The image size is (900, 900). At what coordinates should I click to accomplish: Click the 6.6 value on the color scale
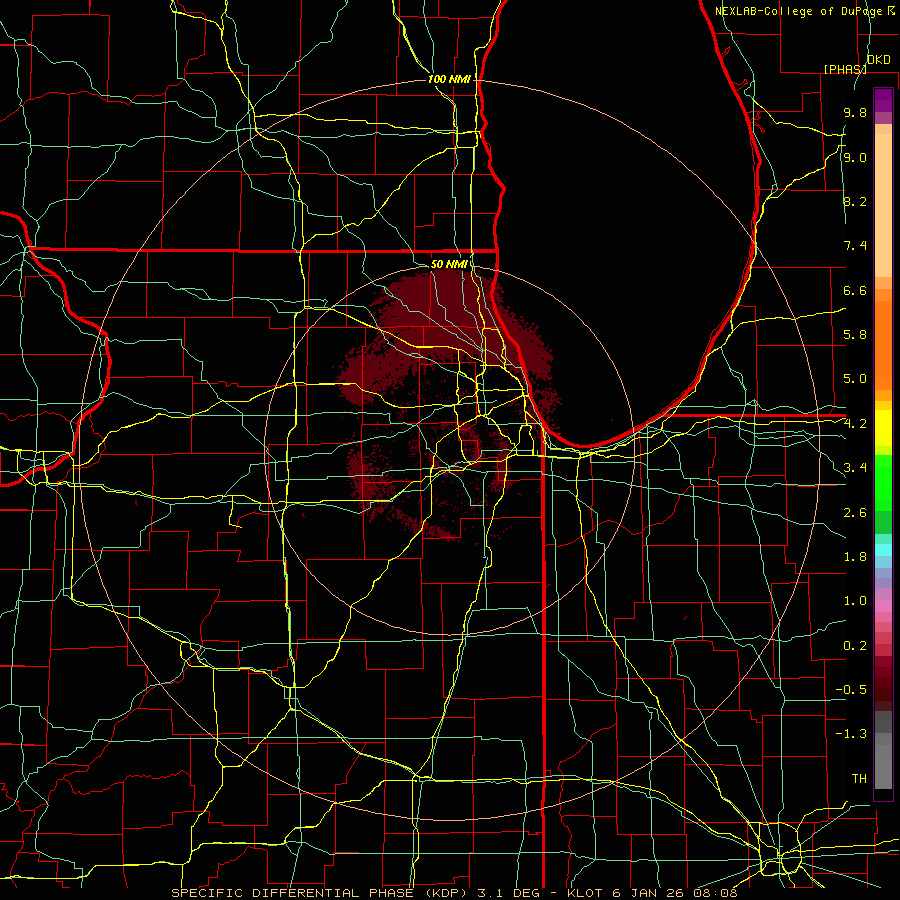pos(855,290)
